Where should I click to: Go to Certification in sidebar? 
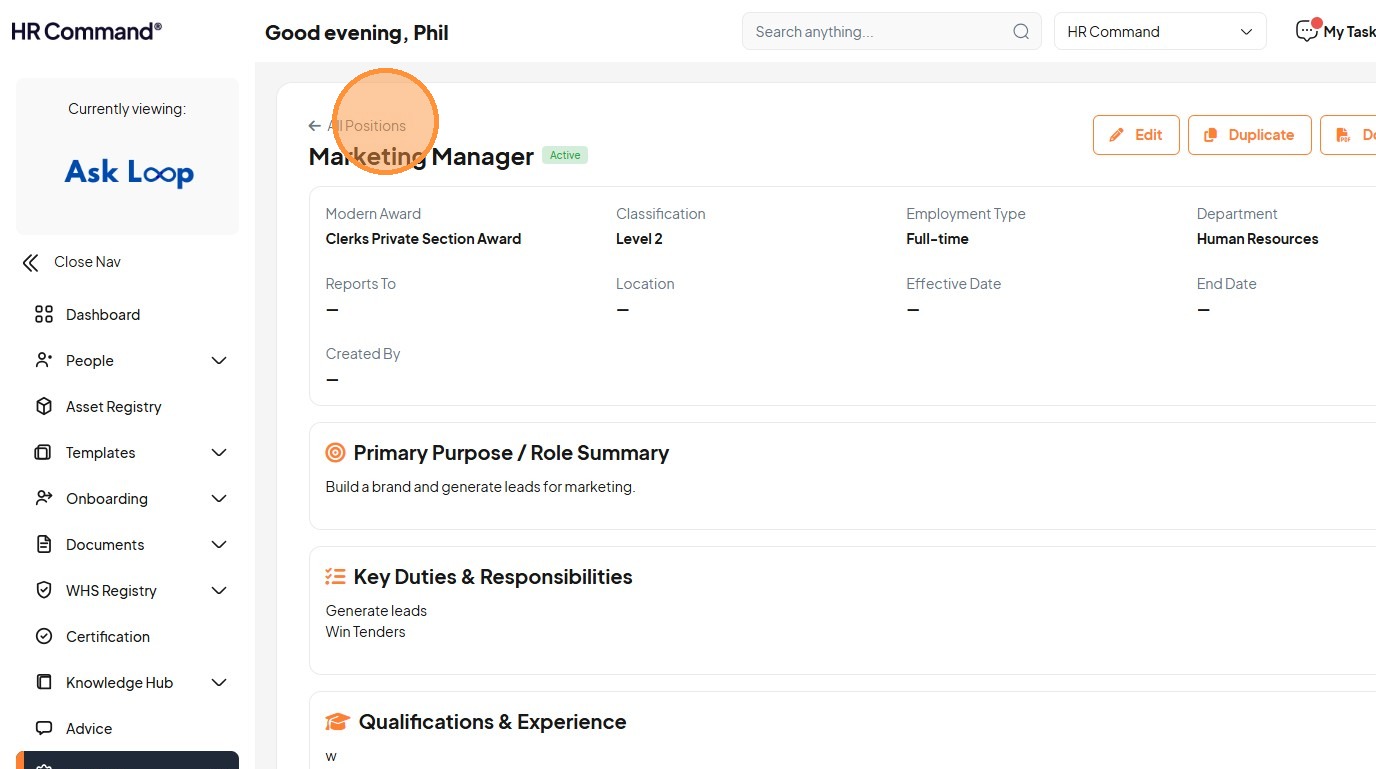107,637
